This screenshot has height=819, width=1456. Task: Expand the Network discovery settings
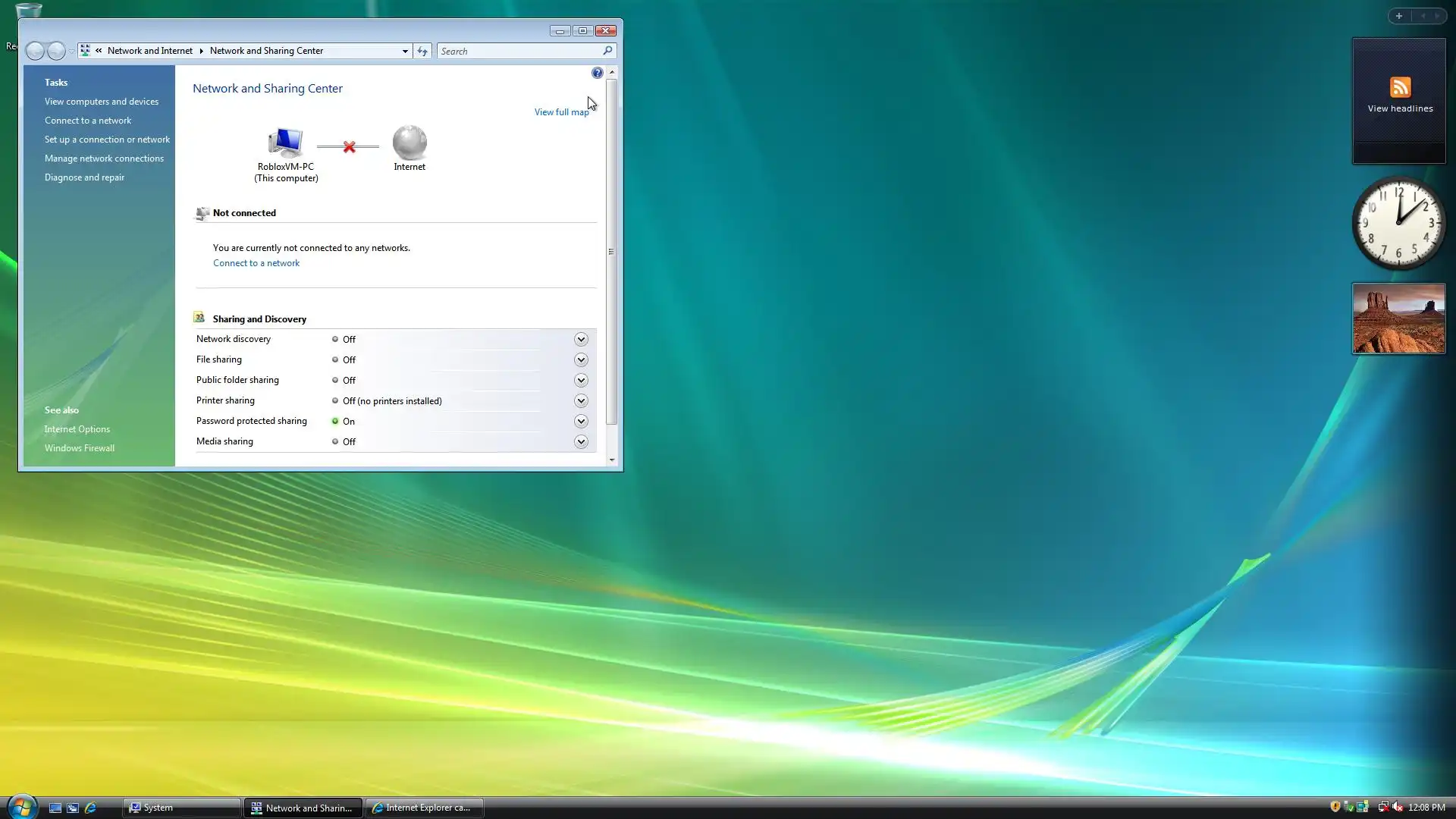click(x=581, y=339)
